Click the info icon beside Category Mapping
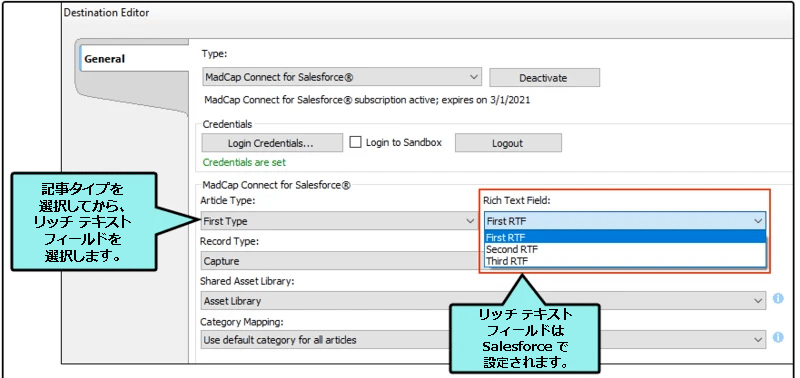Screen dimensions: 800x378 point(778,337)
